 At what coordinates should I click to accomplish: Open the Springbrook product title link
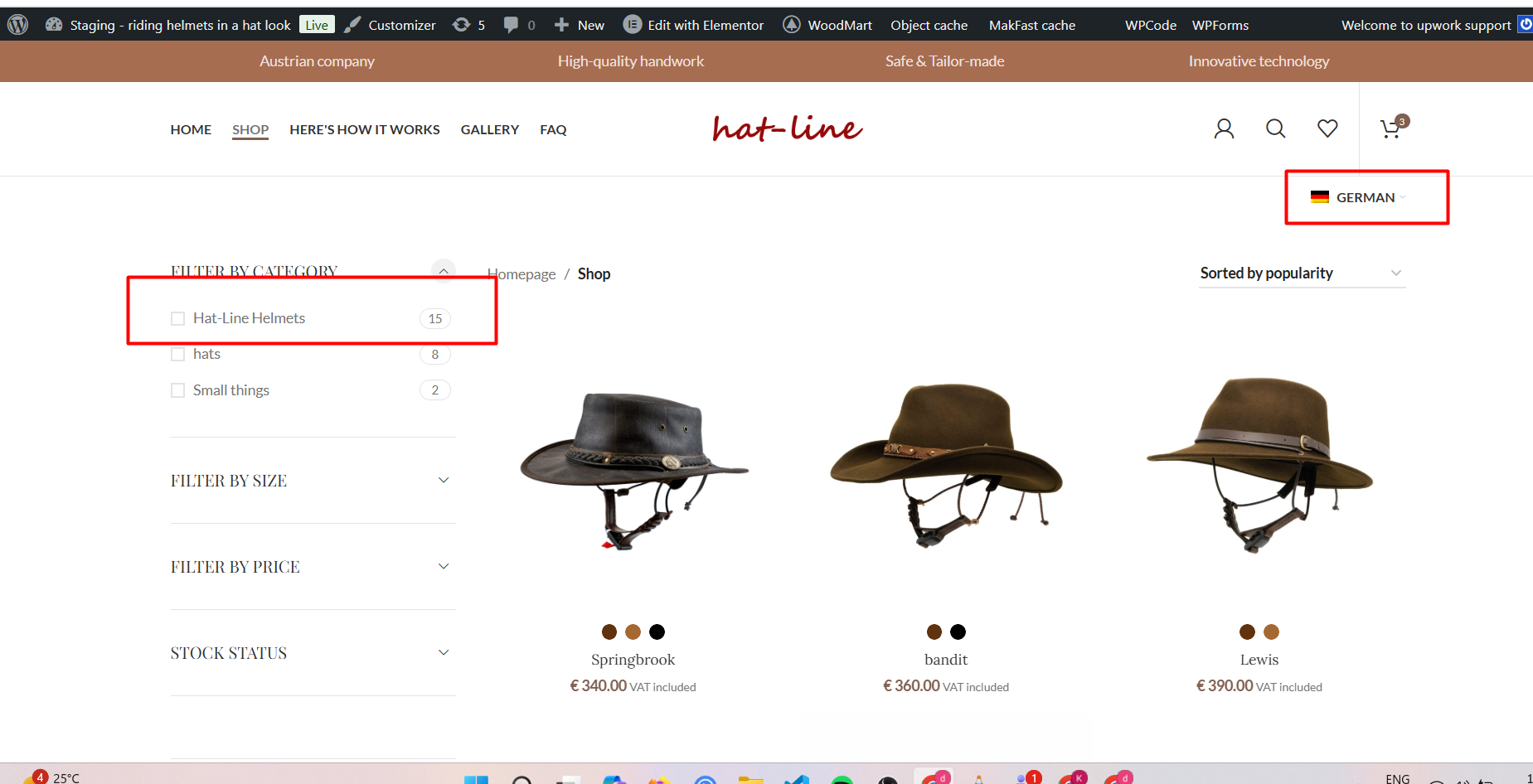633,660
